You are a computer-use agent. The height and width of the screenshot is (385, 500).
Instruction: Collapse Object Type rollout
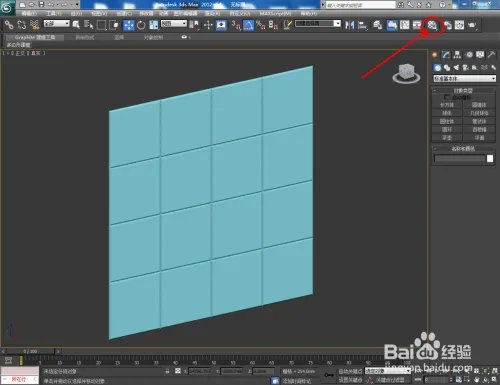point(464,90)
